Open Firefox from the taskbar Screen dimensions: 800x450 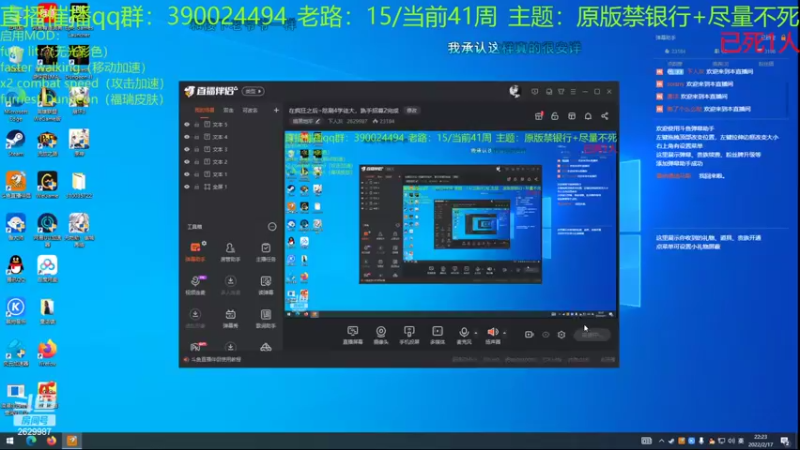(51, 441)
